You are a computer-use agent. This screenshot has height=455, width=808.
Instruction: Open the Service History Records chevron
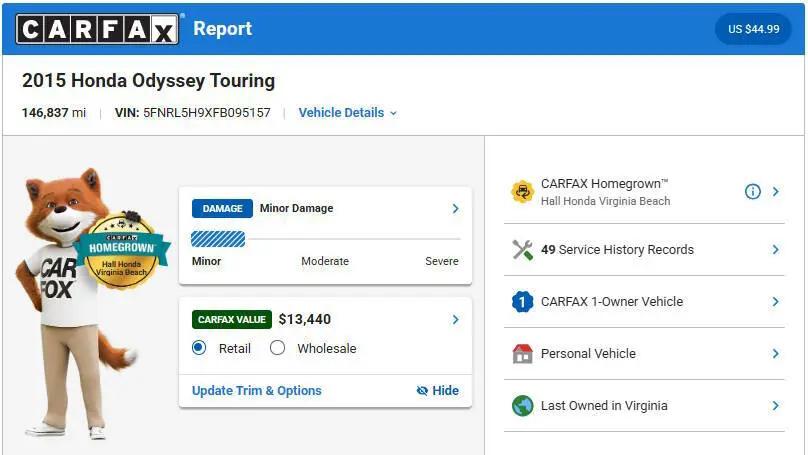[776, 250]
